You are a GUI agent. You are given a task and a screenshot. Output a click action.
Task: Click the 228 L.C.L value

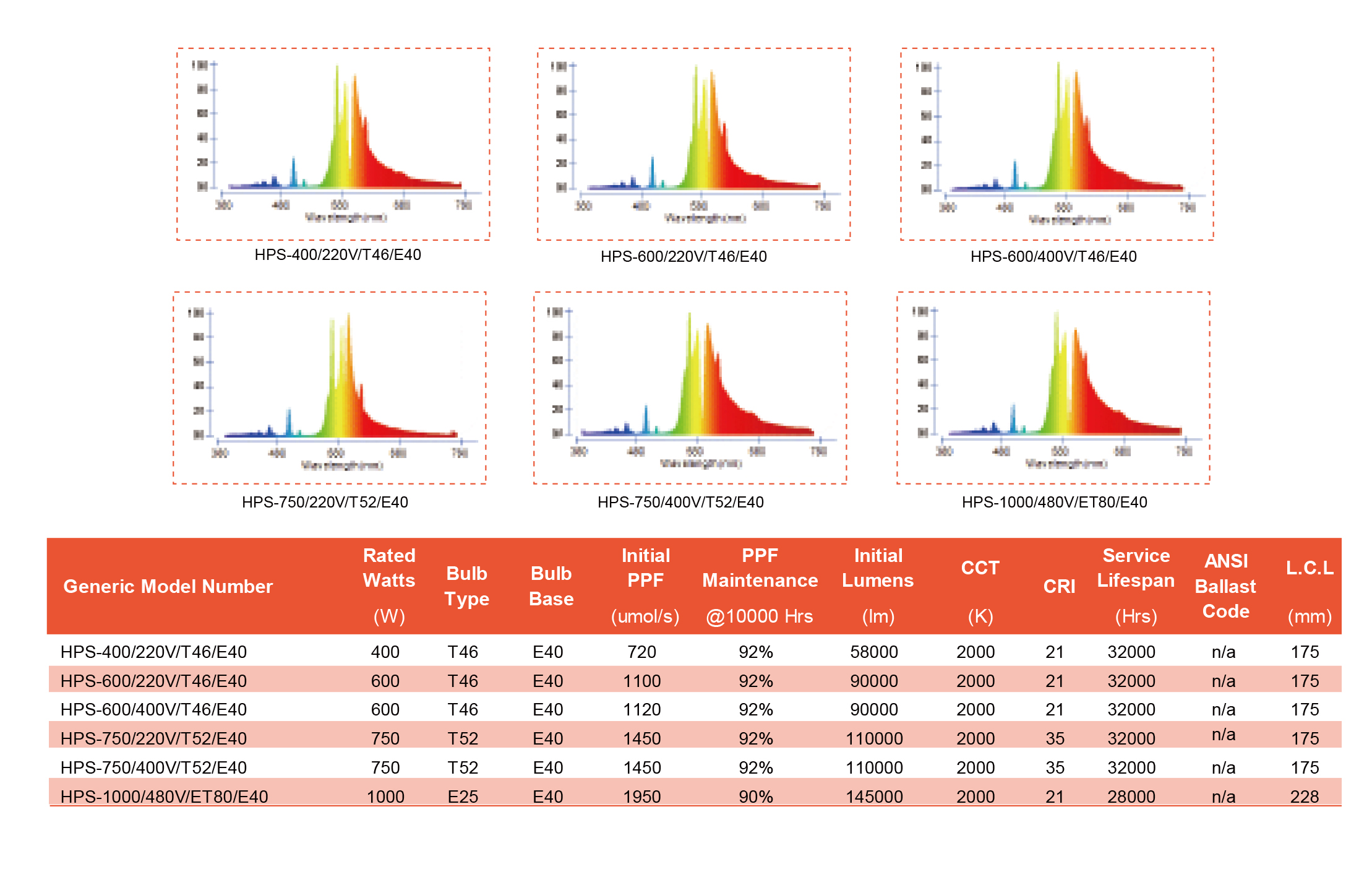click(x=1304, y=797)
